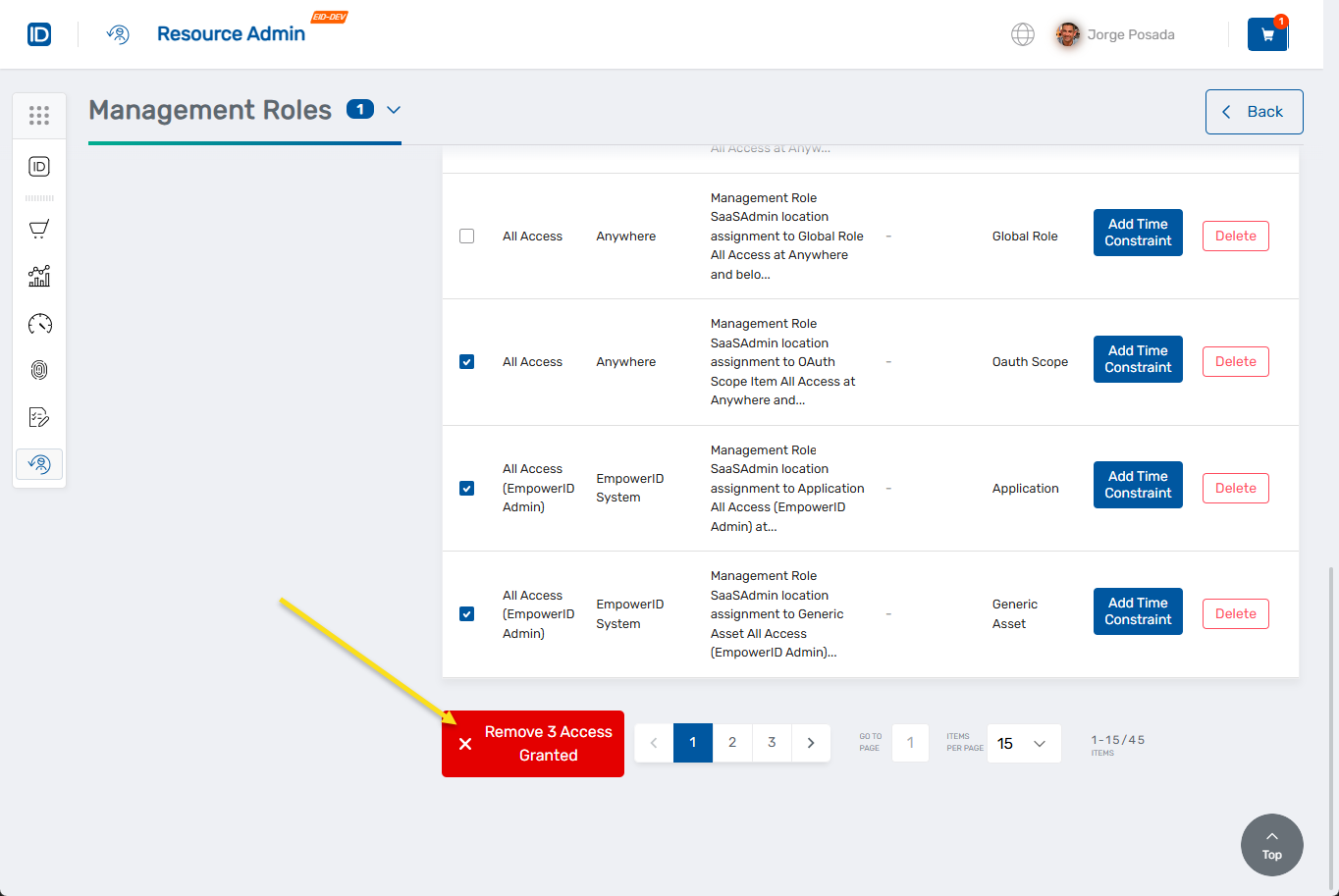Screen dimensions: 1339x896
Task: Add Time Constraint to Application row
Action: click(1138, 485)
